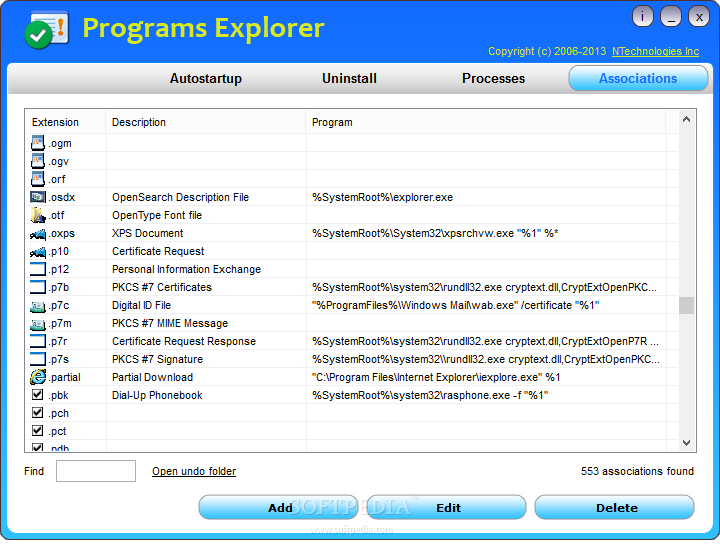Click the .p7s signature icon

(38, 359)
